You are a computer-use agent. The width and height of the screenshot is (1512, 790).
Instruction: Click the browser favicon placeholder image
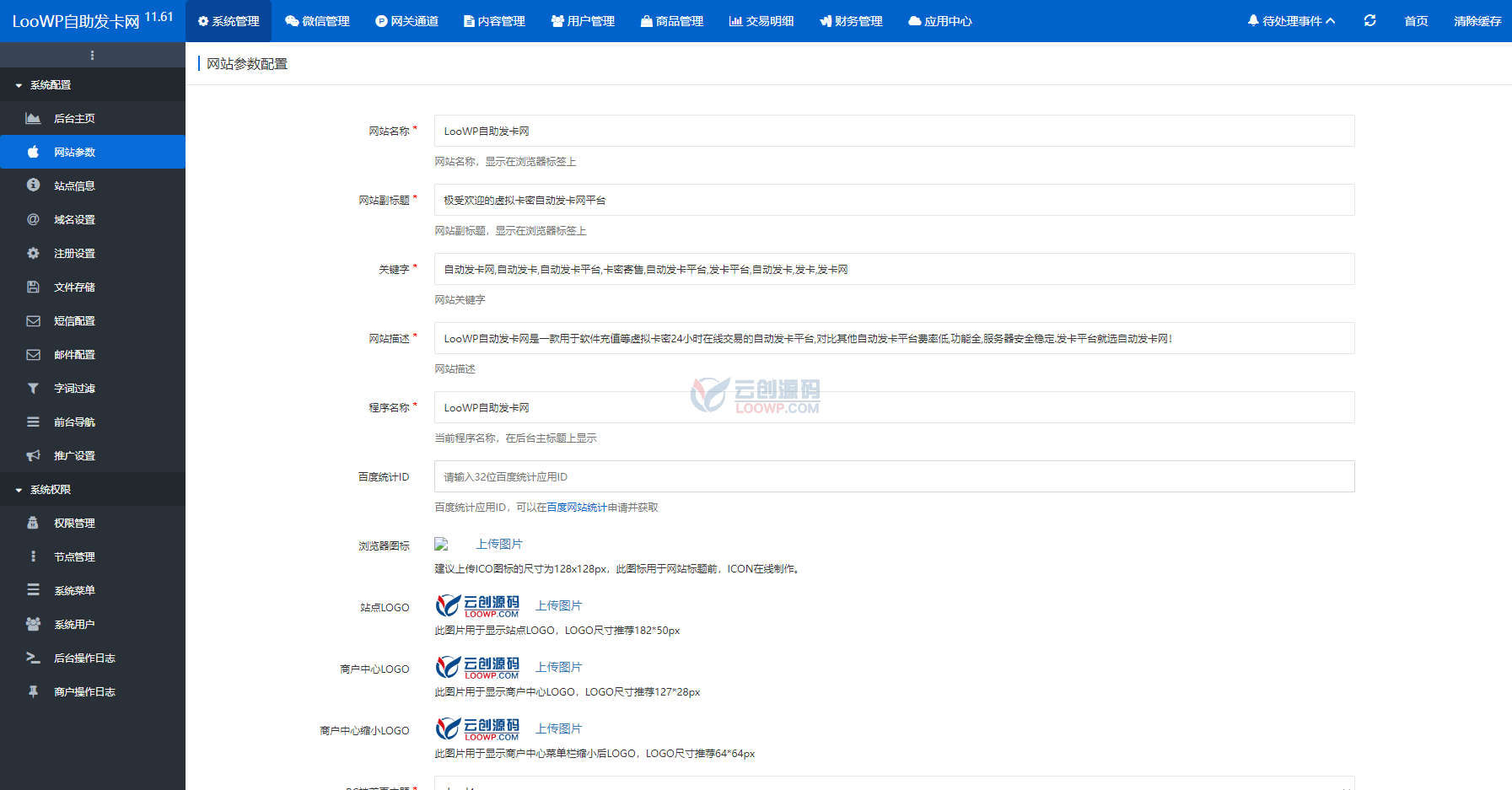click(441, 545)
